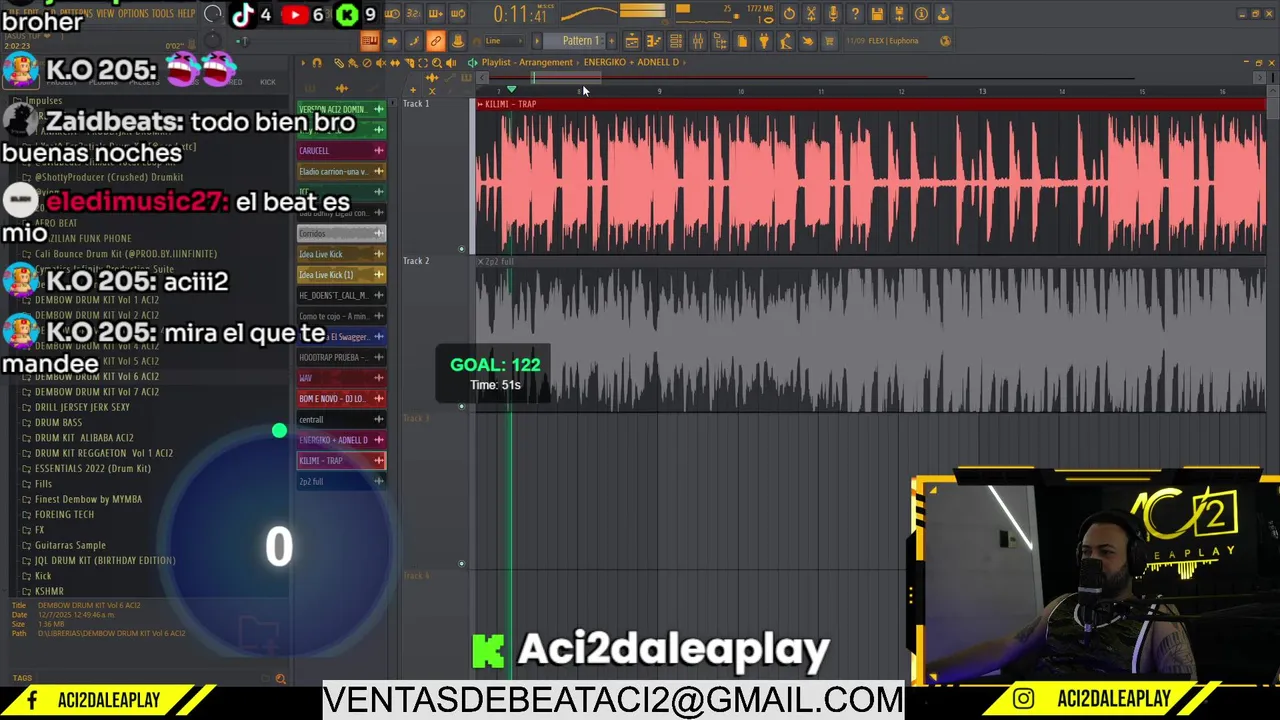Open the shopping cart icon
1280x720 pixels.
[829, 41]
